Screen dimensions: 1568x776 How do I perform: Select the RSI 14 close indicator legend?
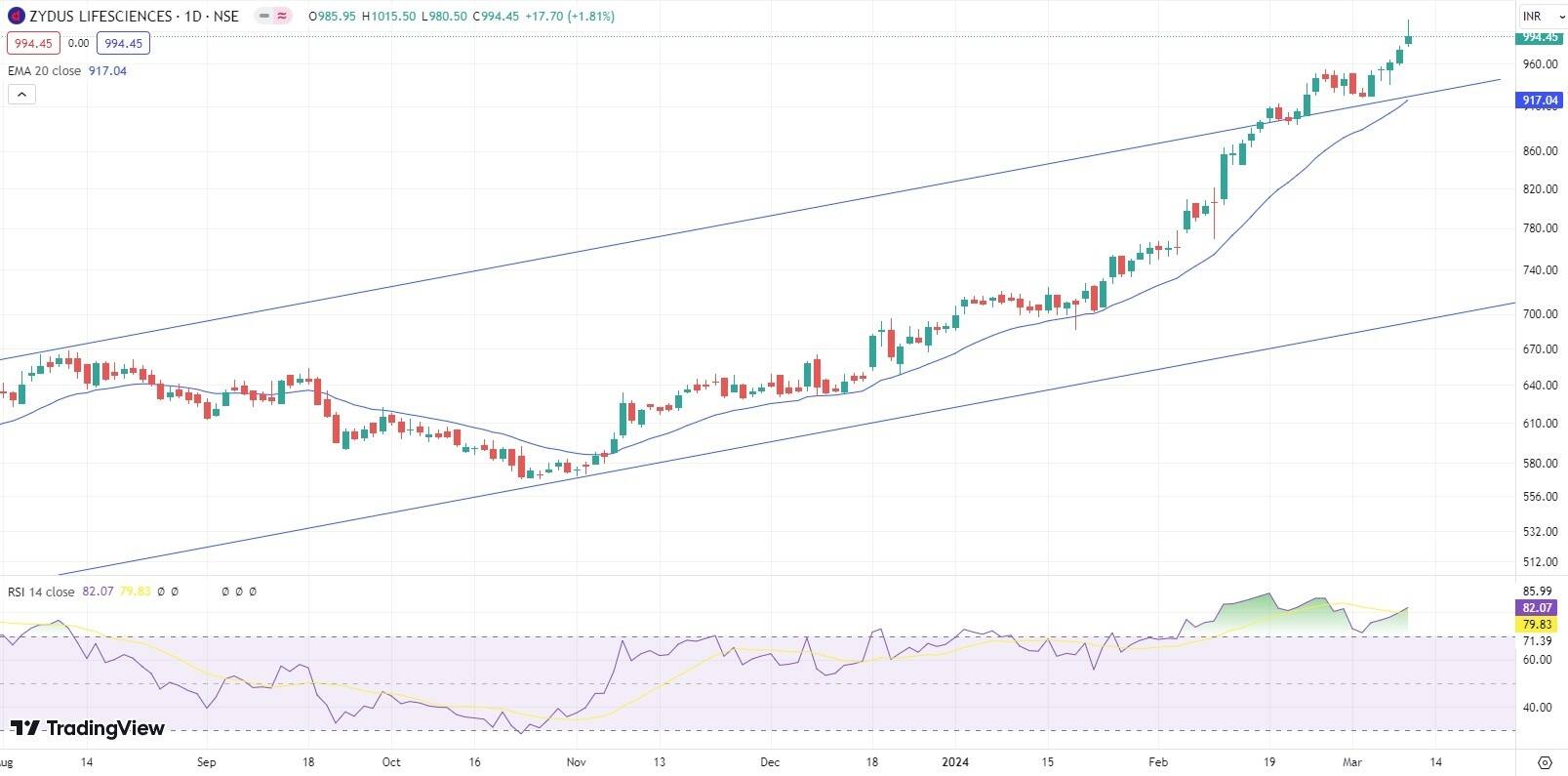[41, 592]
